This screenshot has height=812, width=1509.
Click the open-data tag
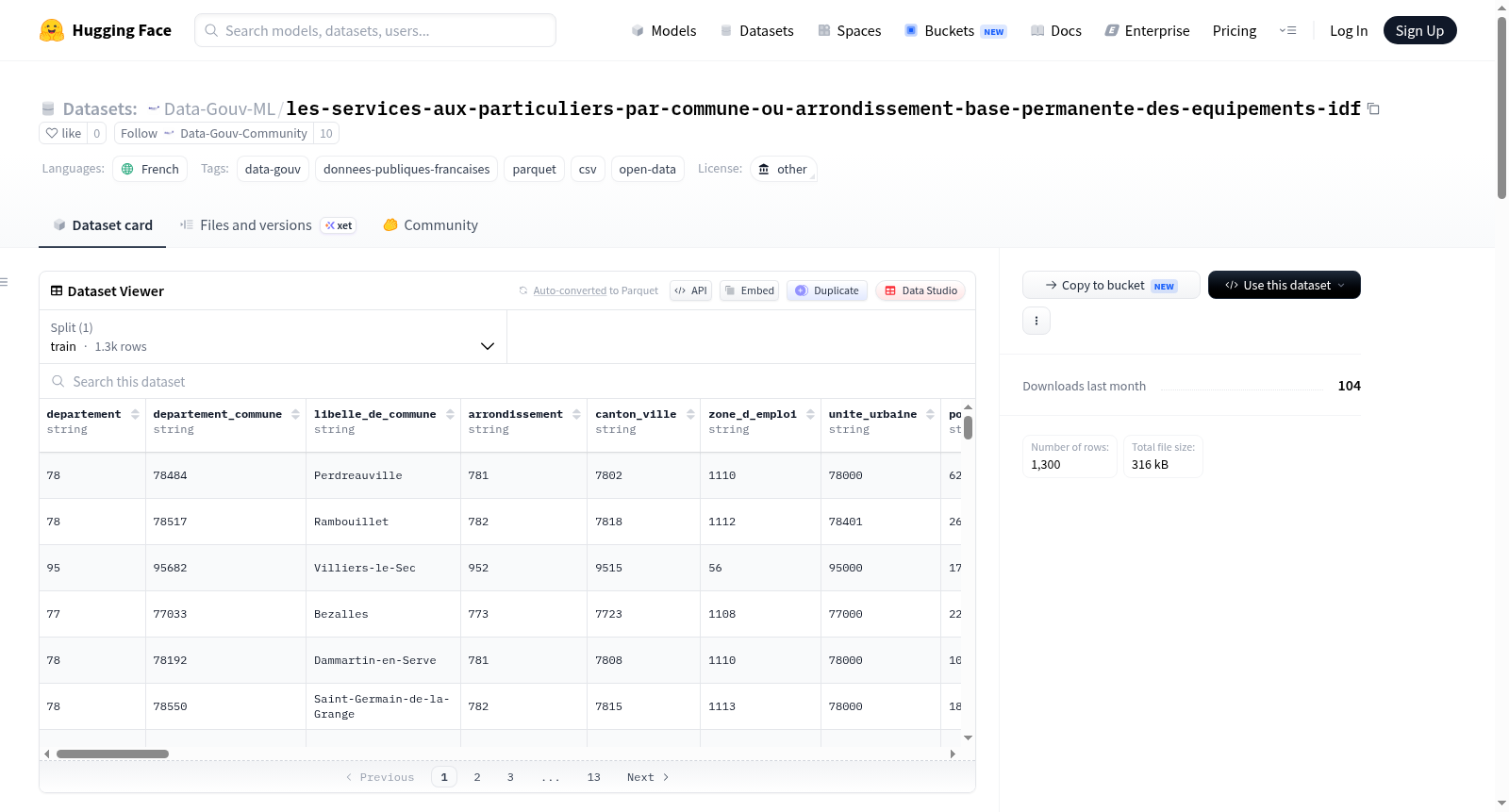648,169
